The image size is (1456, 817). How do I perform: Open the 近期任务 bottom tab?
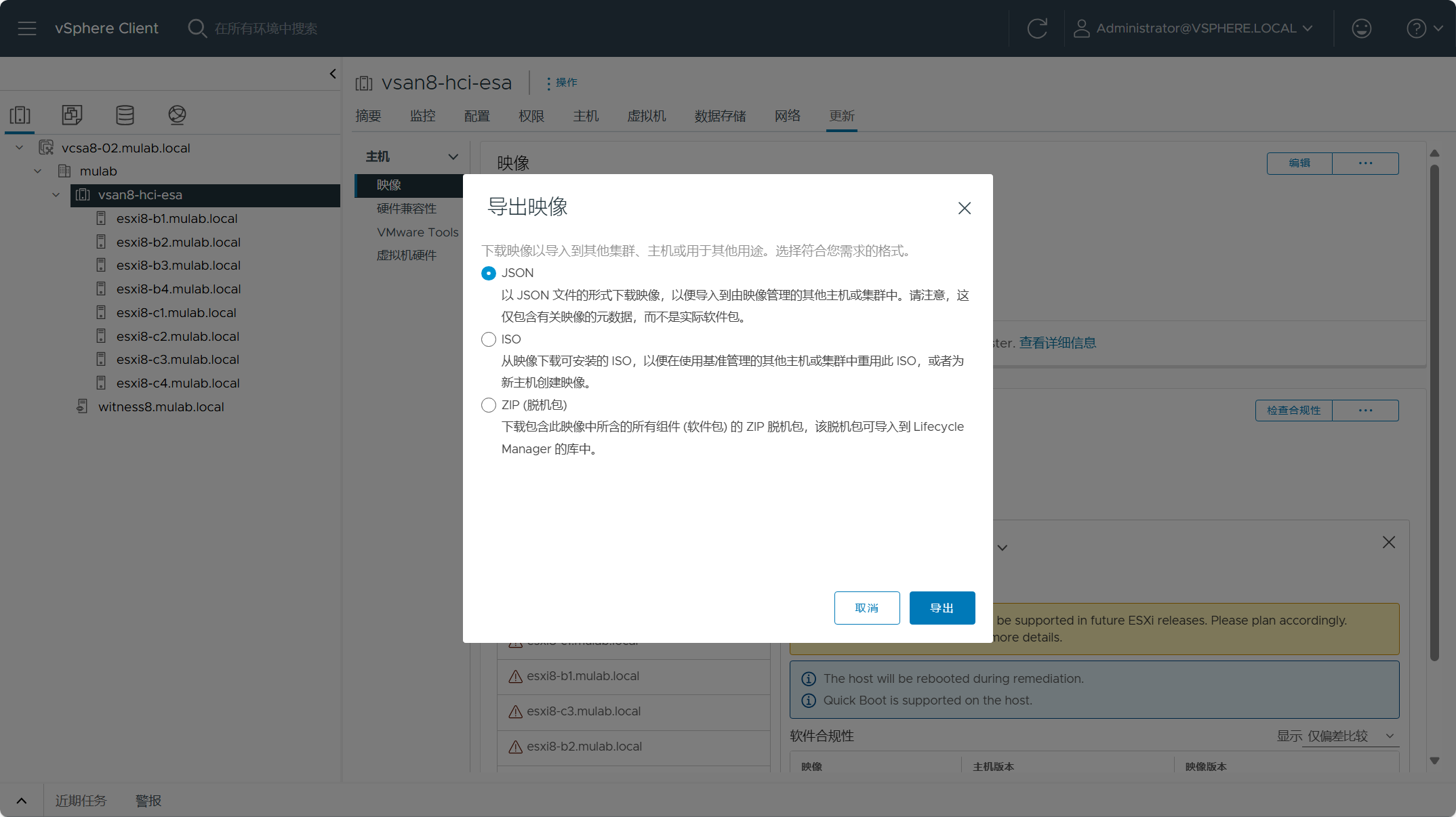click(x=81, y=801)
